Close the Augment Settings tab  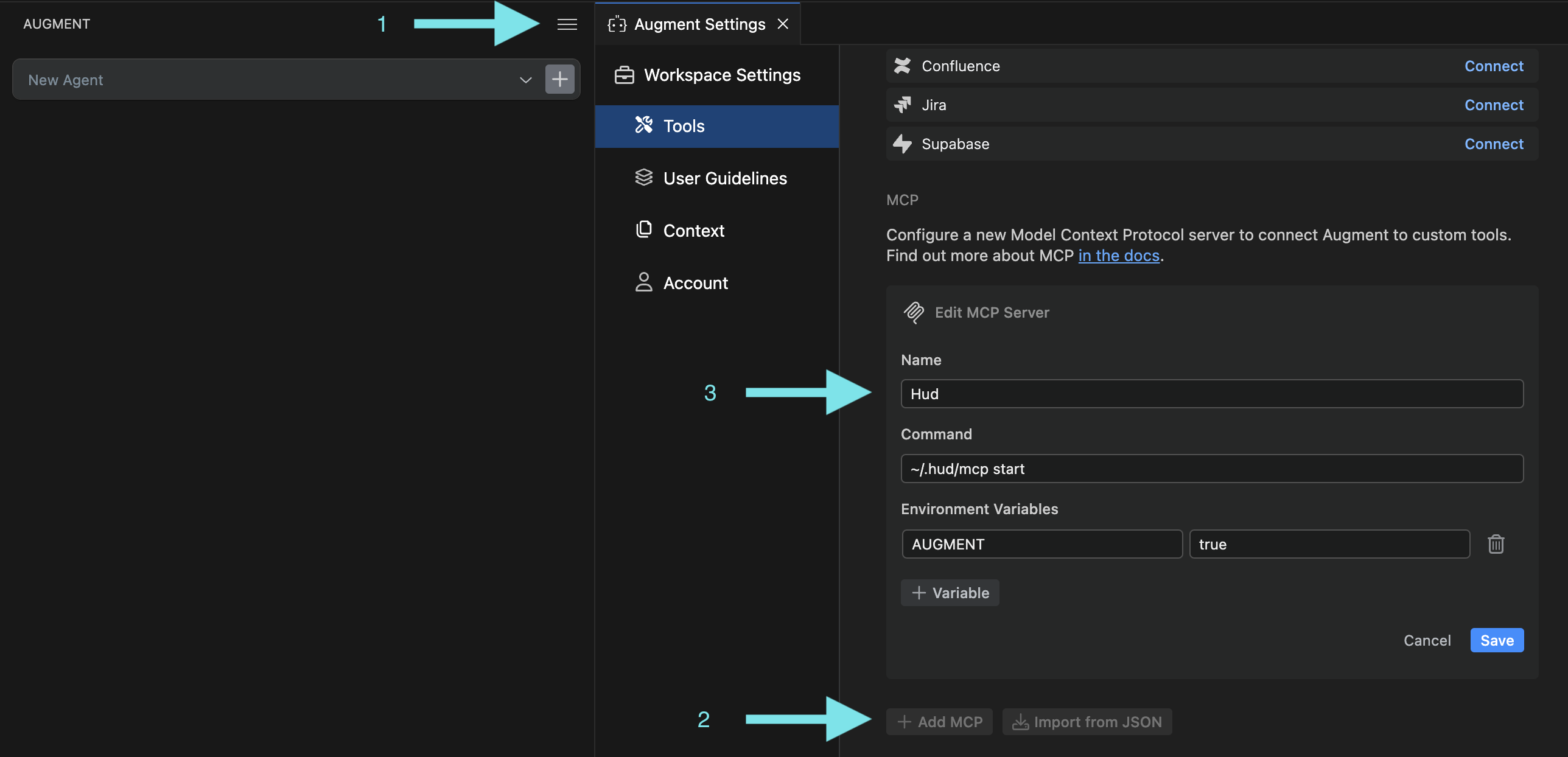[783, 24]
